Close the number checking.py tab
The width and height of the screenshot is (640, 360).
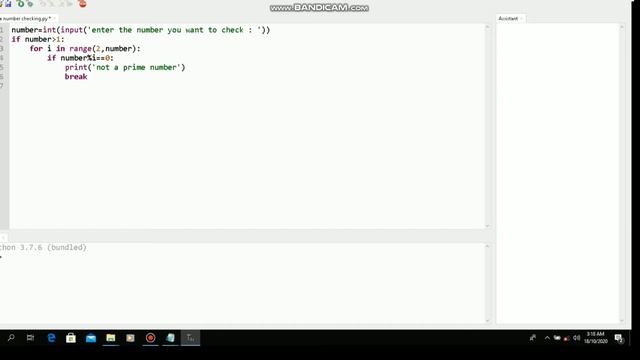[x=54, y=18]
